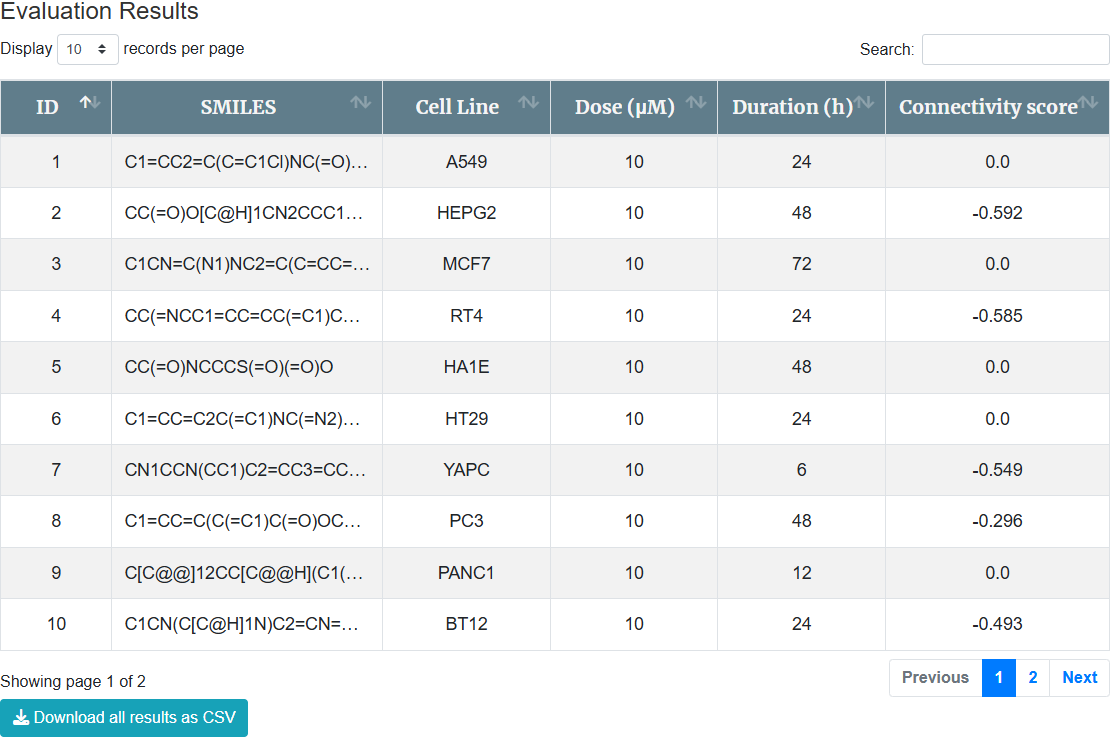Sort by SMILES column sort icon
This screenshot has width=1111, height=739.
[361, 103]
